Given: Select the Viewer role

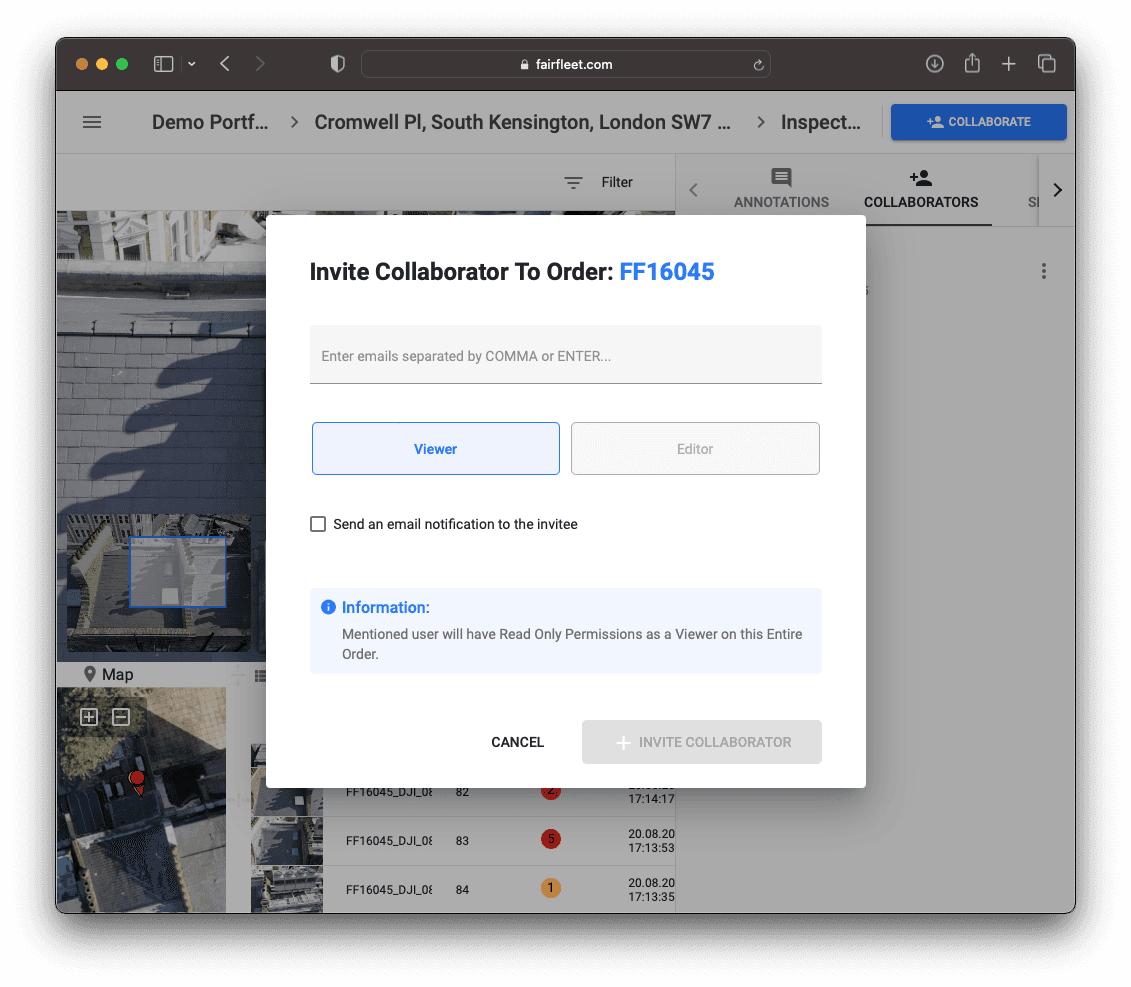Looking at the screenshot, I should click(436, 449).
